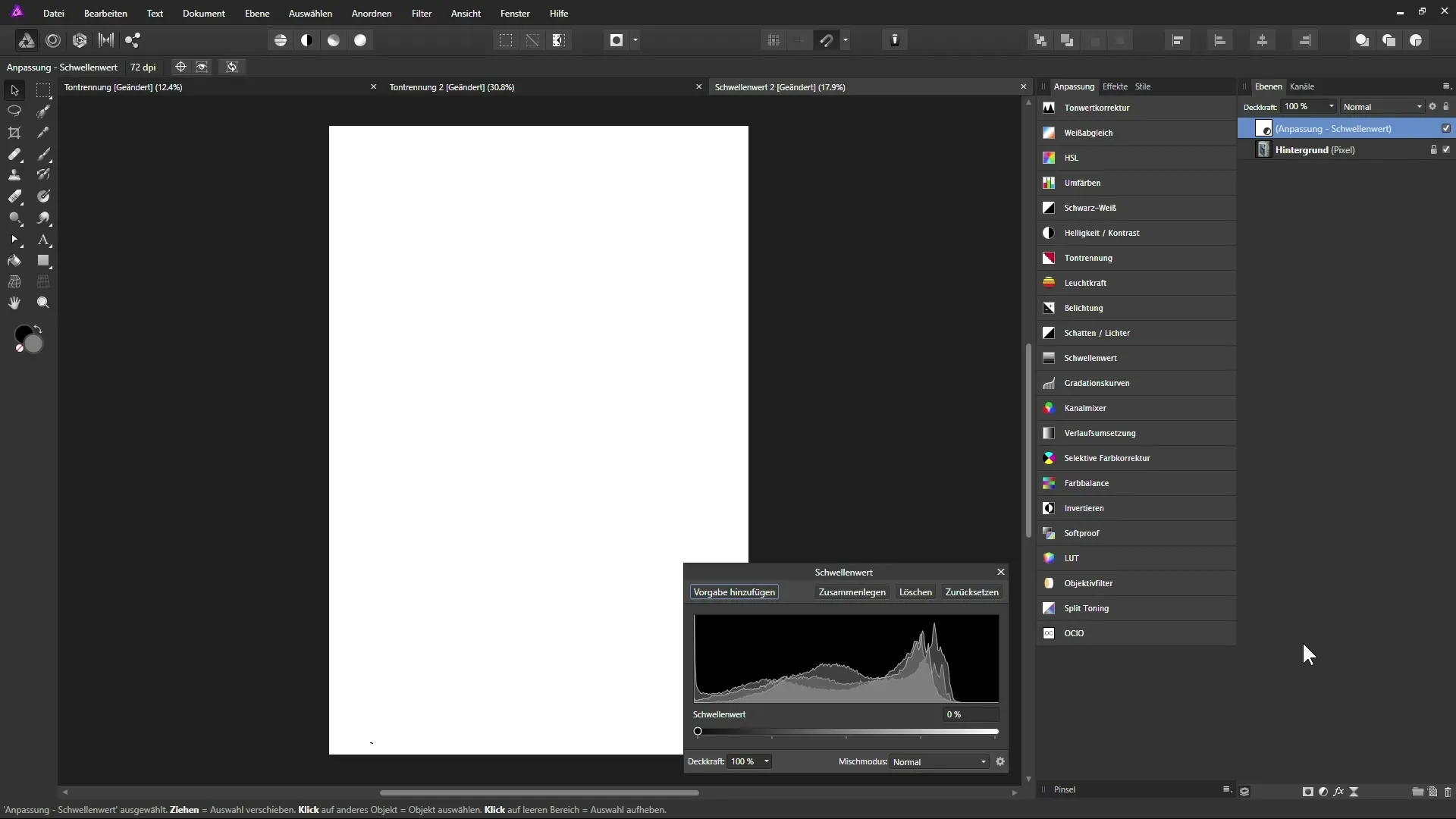
Task: Select the paint brush tool
Action: click(43, 154)
